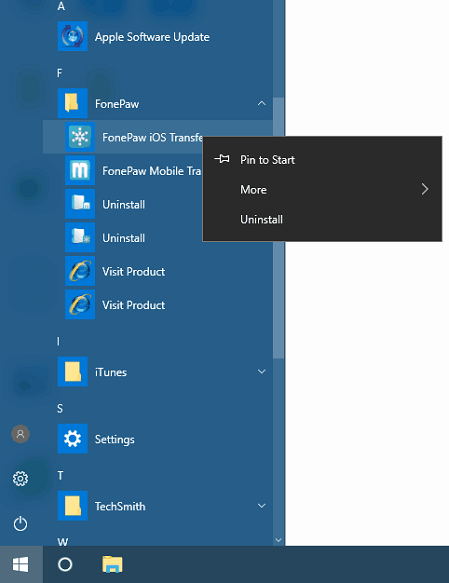Click the FonePaw folder icon
This screenshot has height=583, width=449.
pyautogui.click(x=72, y=103)
